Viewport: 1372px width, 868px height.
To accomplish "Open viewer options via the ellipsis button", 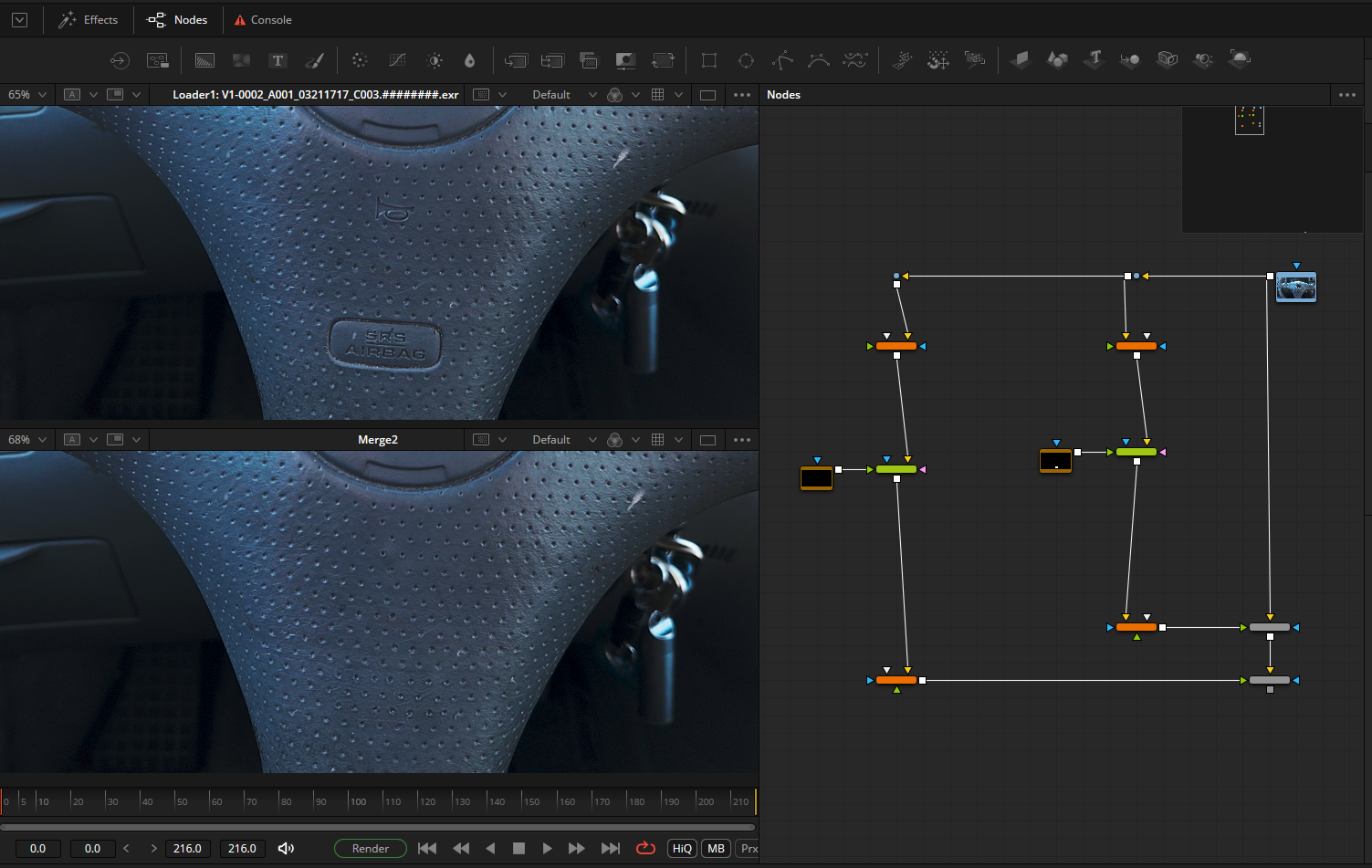I will [x=741, y=94].
